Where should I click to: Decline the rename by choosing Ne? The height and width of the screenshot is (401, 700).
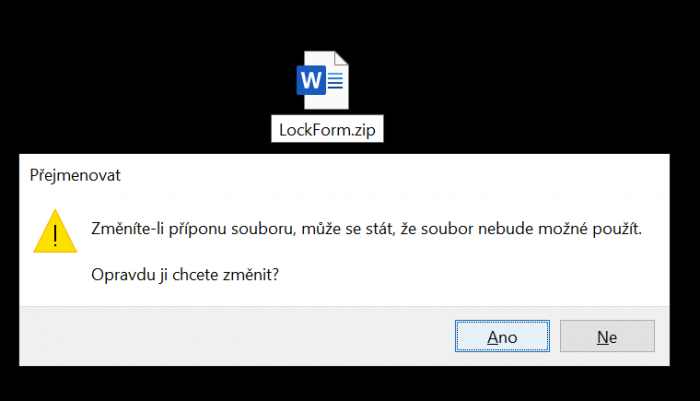click(607, 336)
